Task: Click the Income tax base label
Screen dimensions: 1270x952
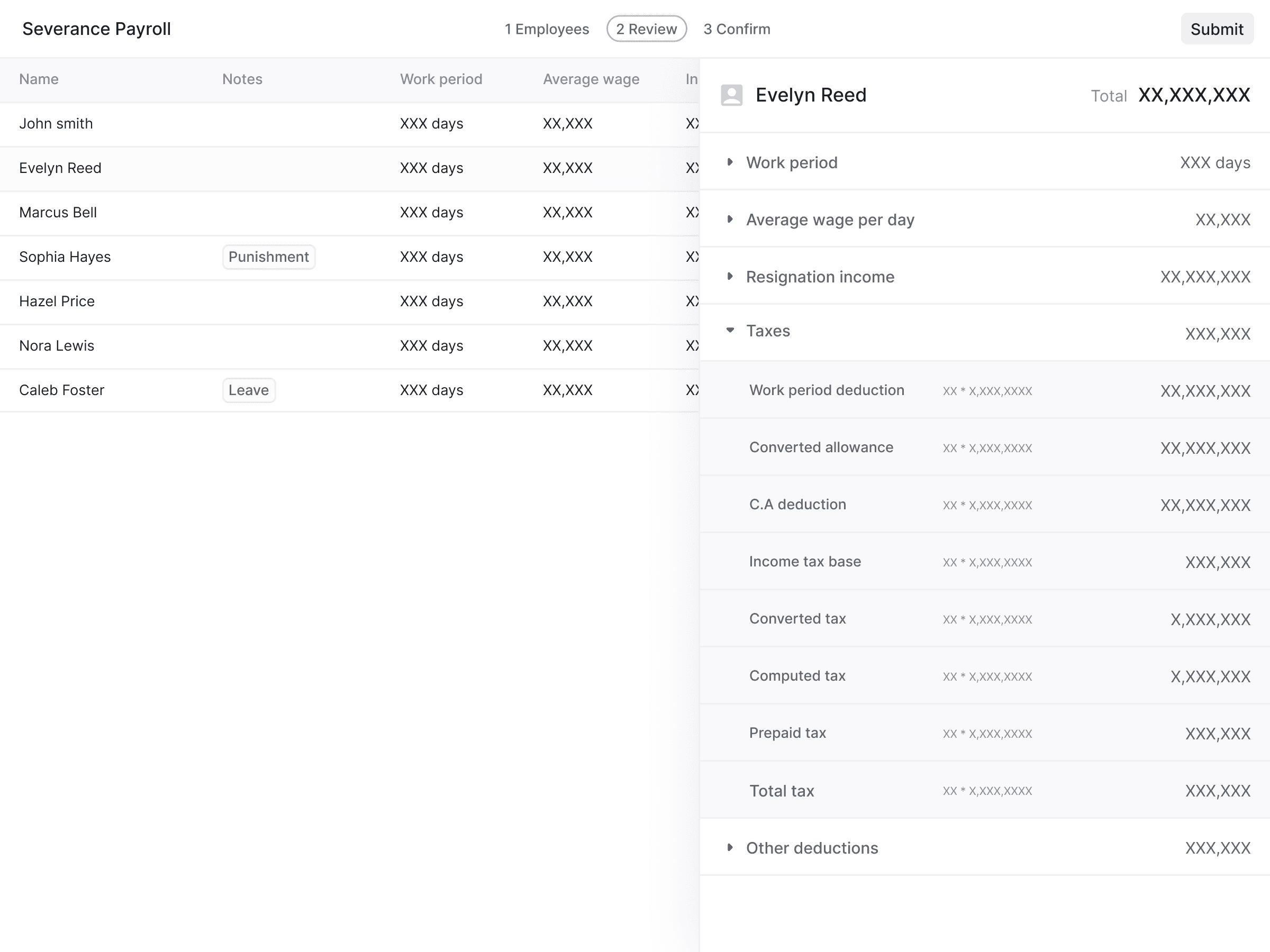Action: click(805, 561)
